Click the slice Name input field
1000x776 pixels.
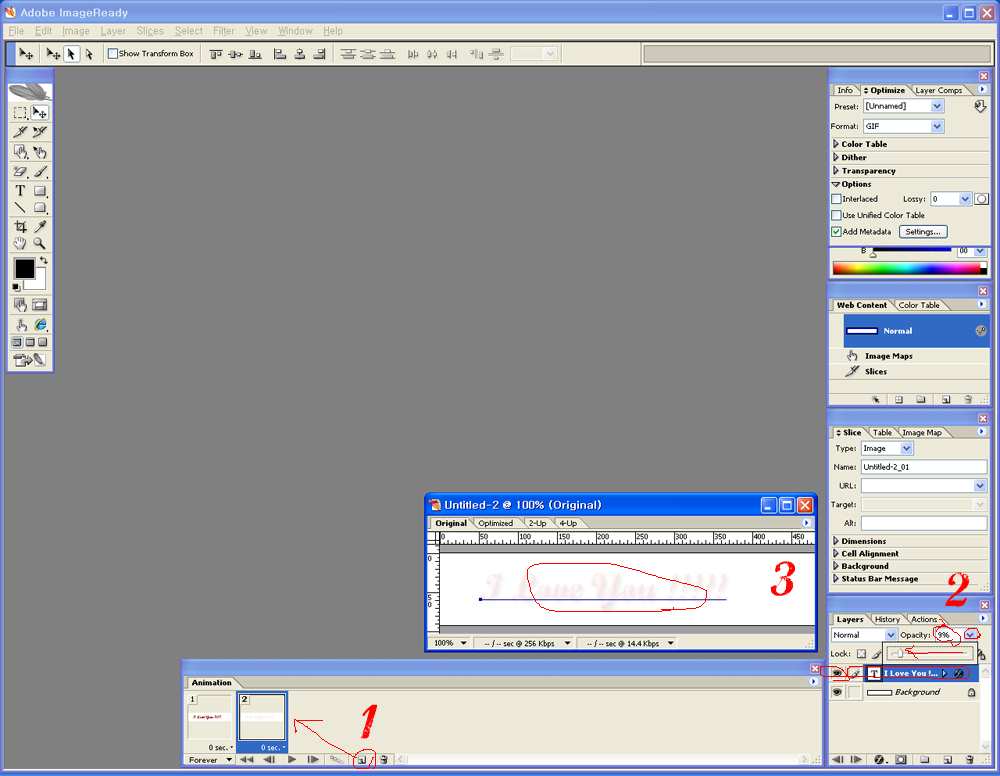tap(923, 467)
